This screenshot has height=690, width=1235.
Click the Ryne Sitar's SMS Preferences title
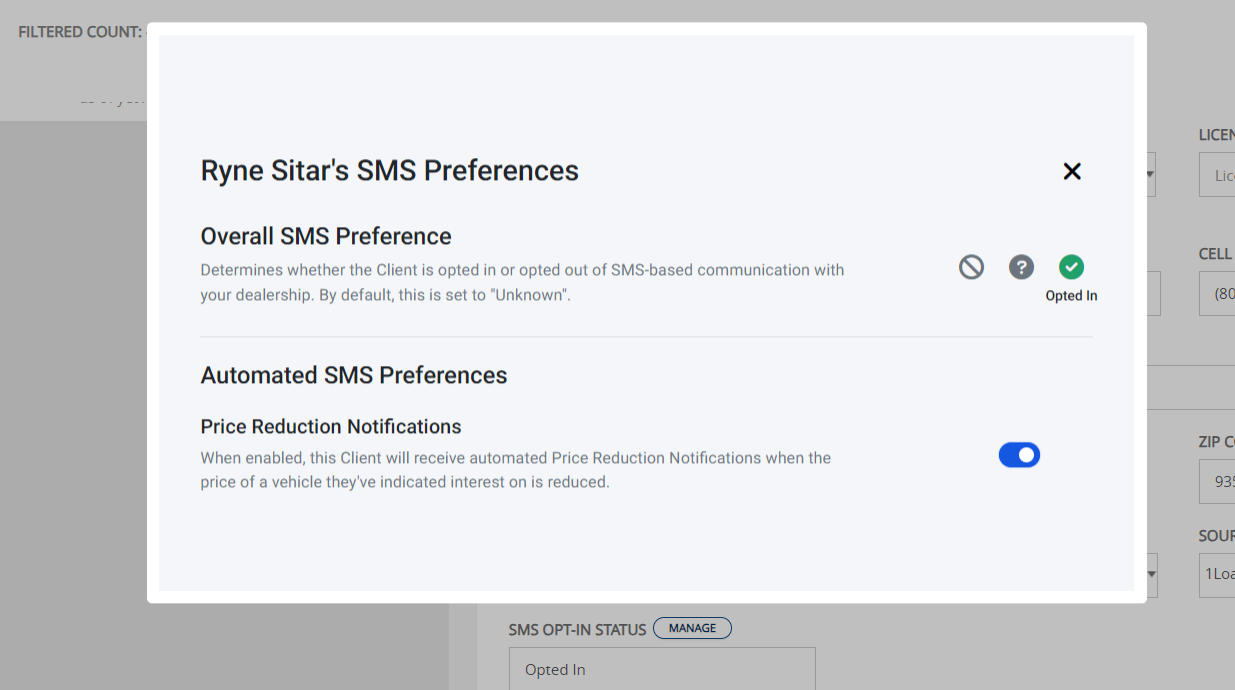[390, 171]
